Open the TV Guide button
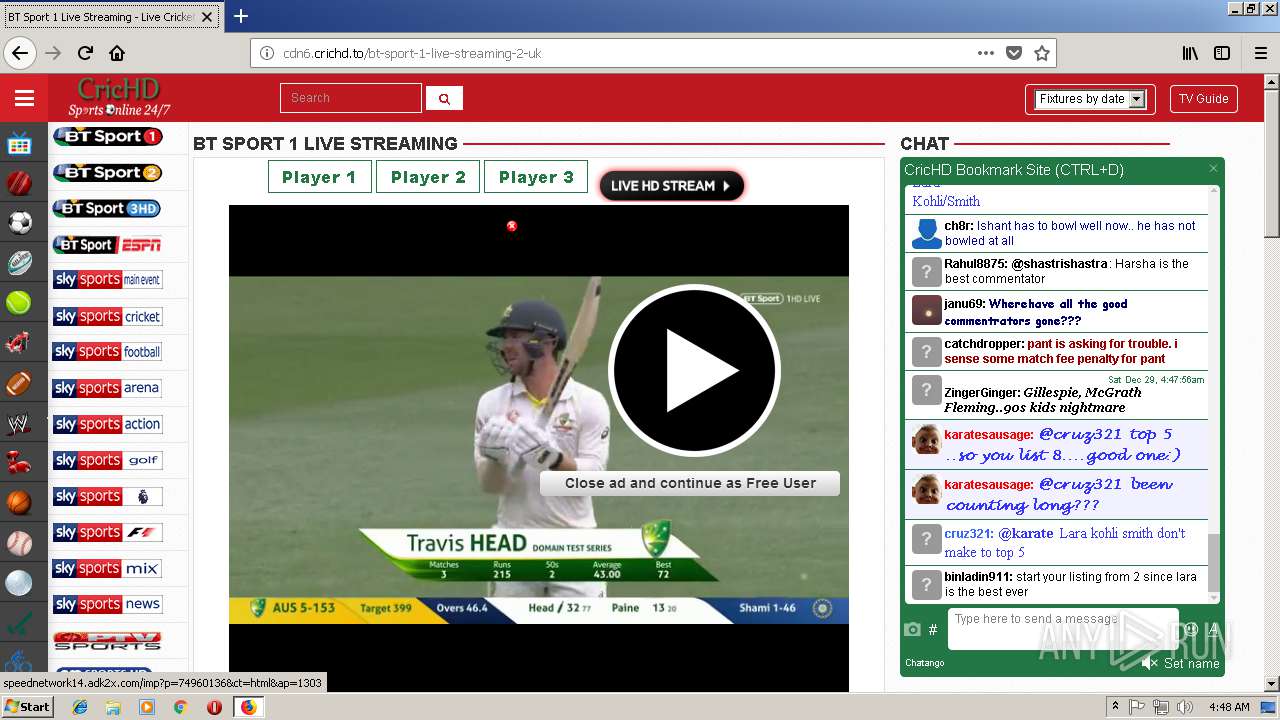This screenshot has height=720, width=1280. tap(1203, 99)
